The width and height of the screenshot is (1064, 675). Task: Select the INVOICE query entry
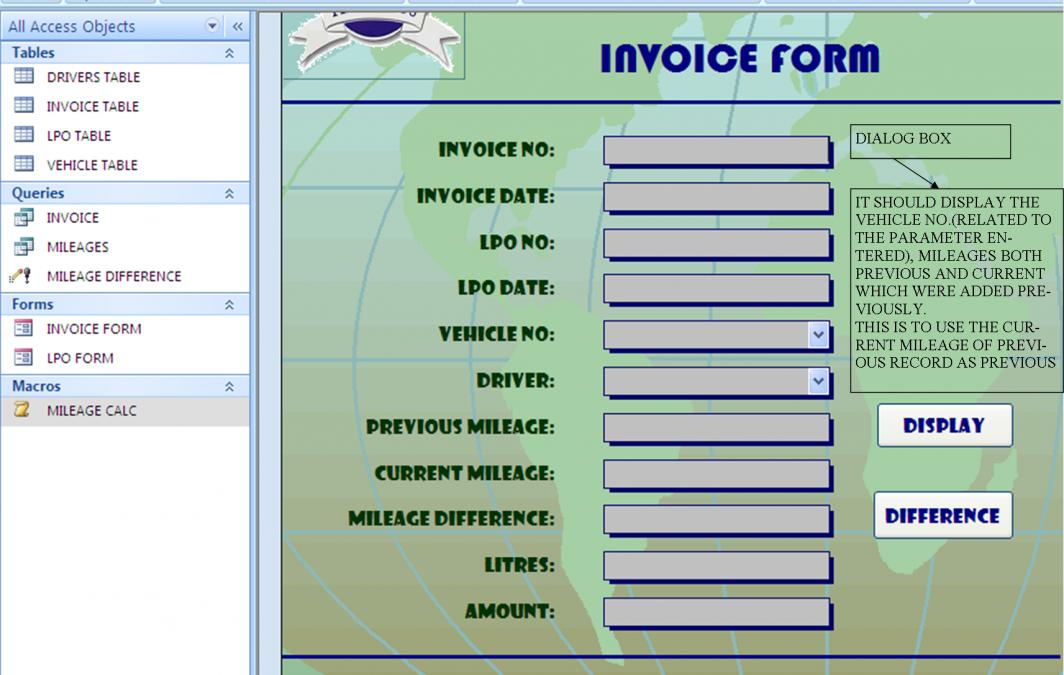pyautogui.click(x=125, y=217)
